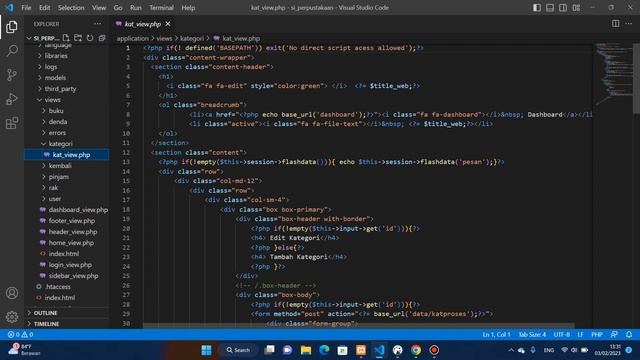640x360 pixels.
Task: Open the Explorer view in activity bar
Action: tap(12, 27)
